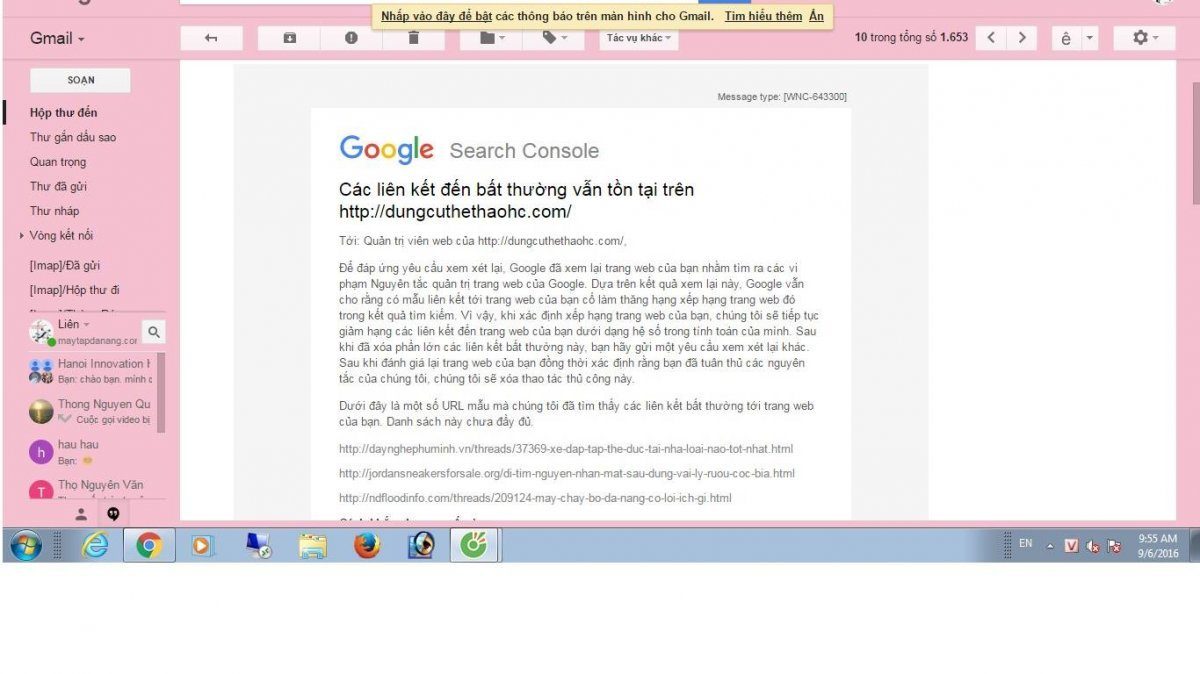Open the Thọ Nguyên Văn chat
This screenshot has width=1200, height=674.
(x=90, y=489)
